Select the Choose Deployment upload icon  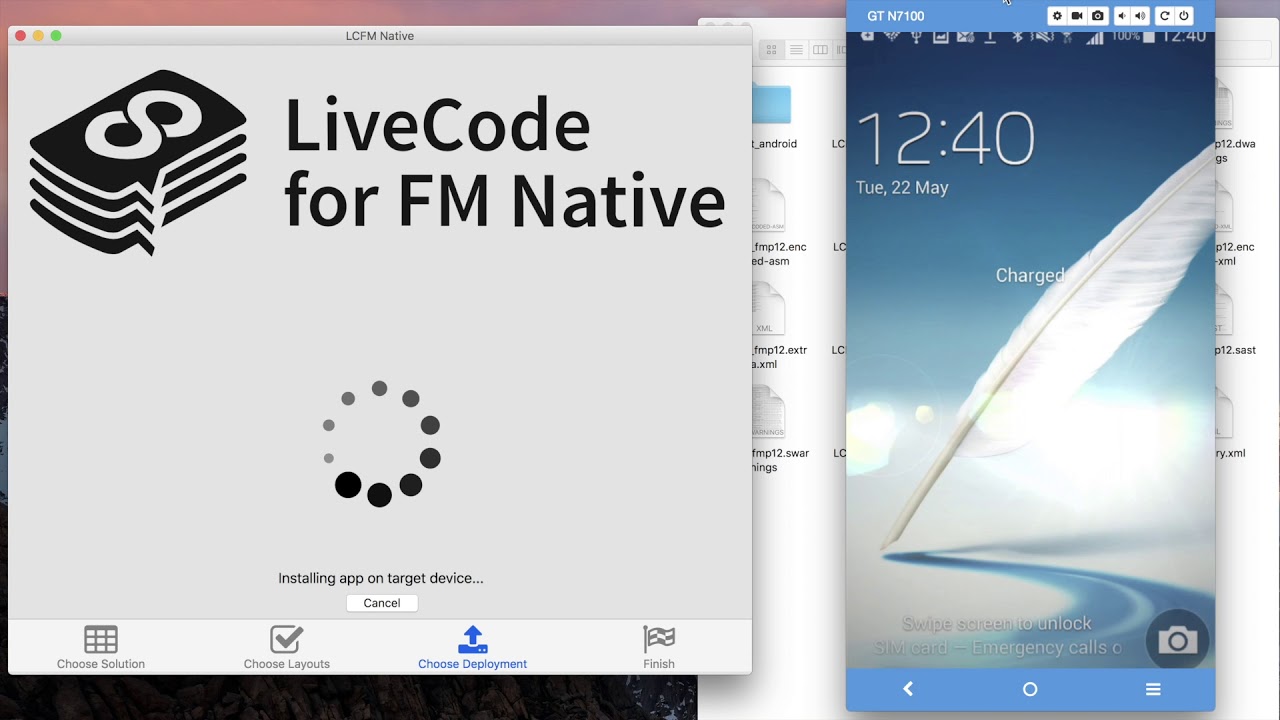pyautogui.click(x=472, y=639)
